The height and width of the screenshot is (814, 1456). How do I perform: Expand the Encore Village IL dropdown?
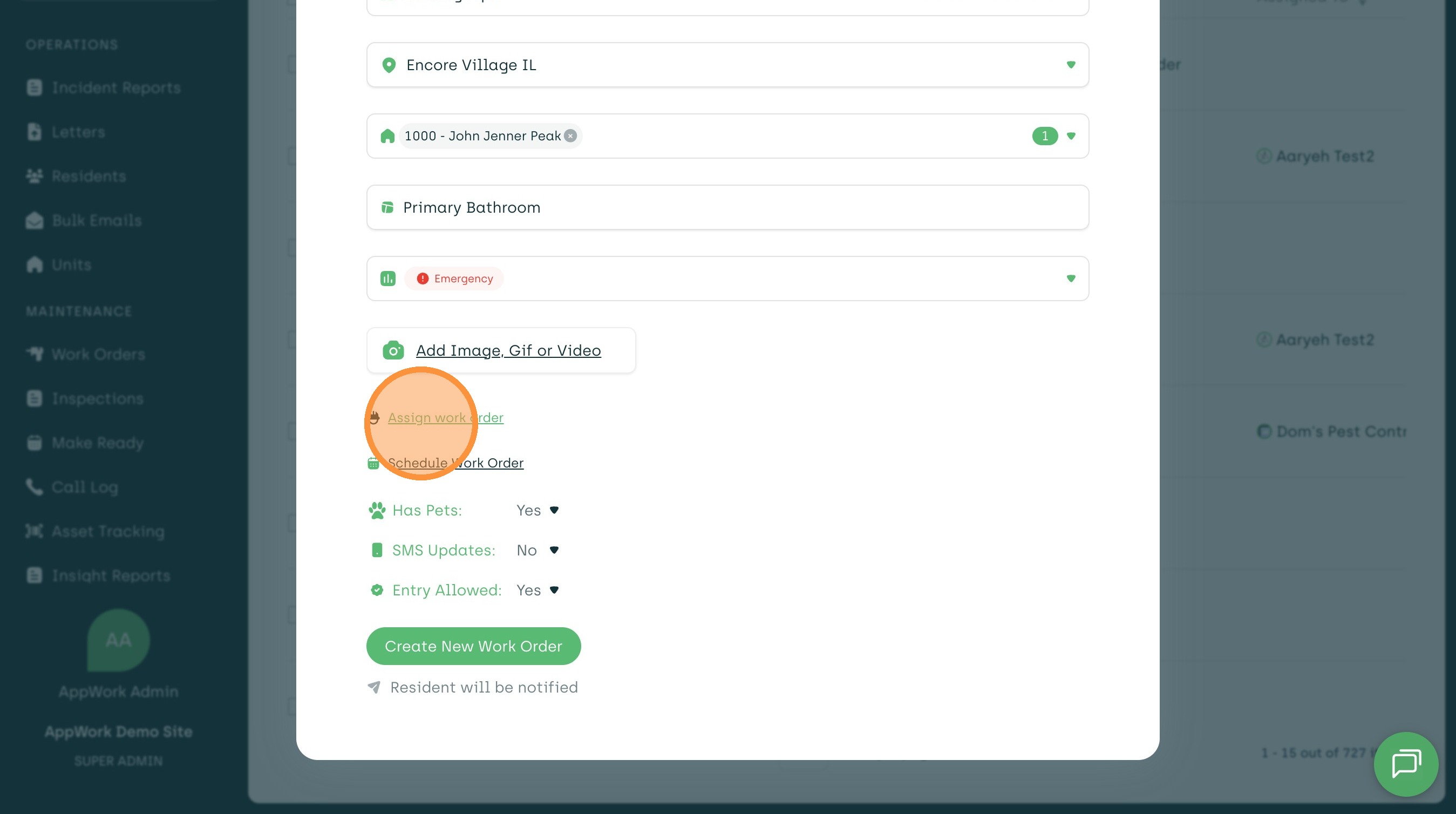(x=1071, y=65)
